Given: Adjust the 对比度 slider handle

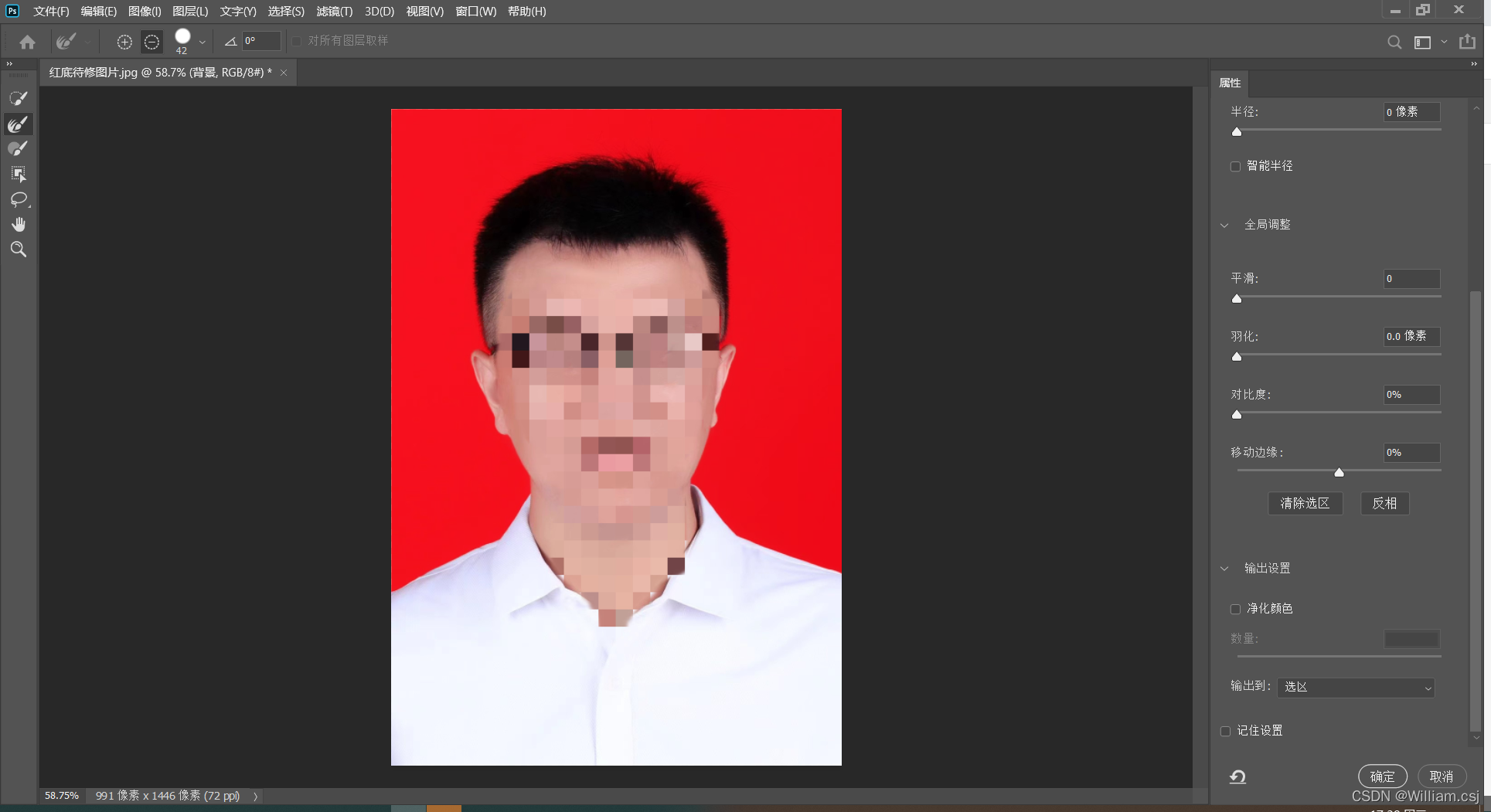Looking at the screenshot, I should coord(1237,415).
